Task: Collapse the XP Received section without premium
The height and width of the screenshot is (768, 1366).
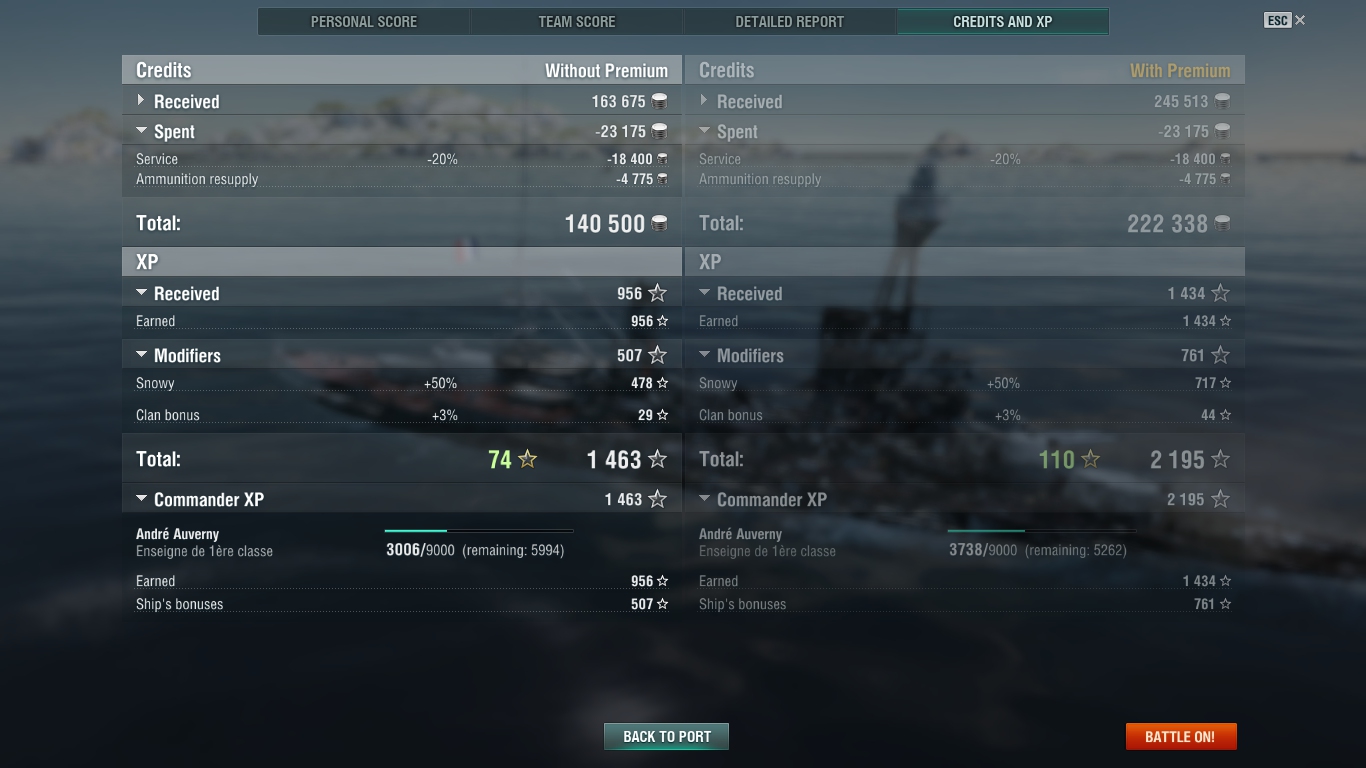Action: [x=141, y=293]
